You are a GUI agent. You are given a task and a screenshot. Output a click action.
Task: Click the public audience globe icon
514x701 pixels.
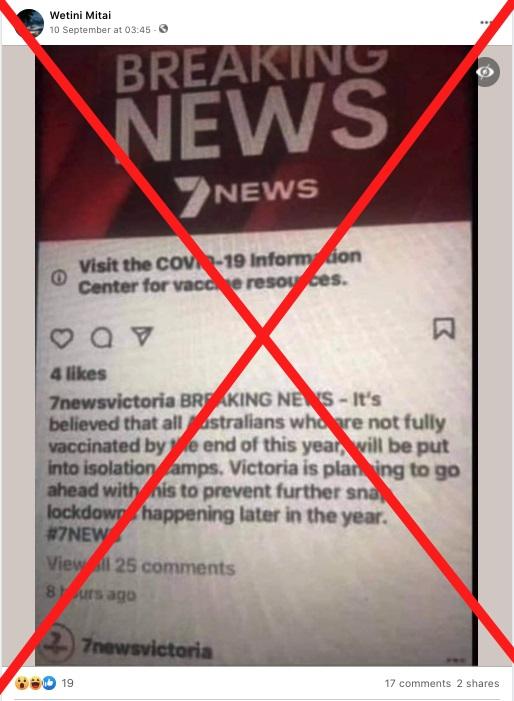pos(164,29)
